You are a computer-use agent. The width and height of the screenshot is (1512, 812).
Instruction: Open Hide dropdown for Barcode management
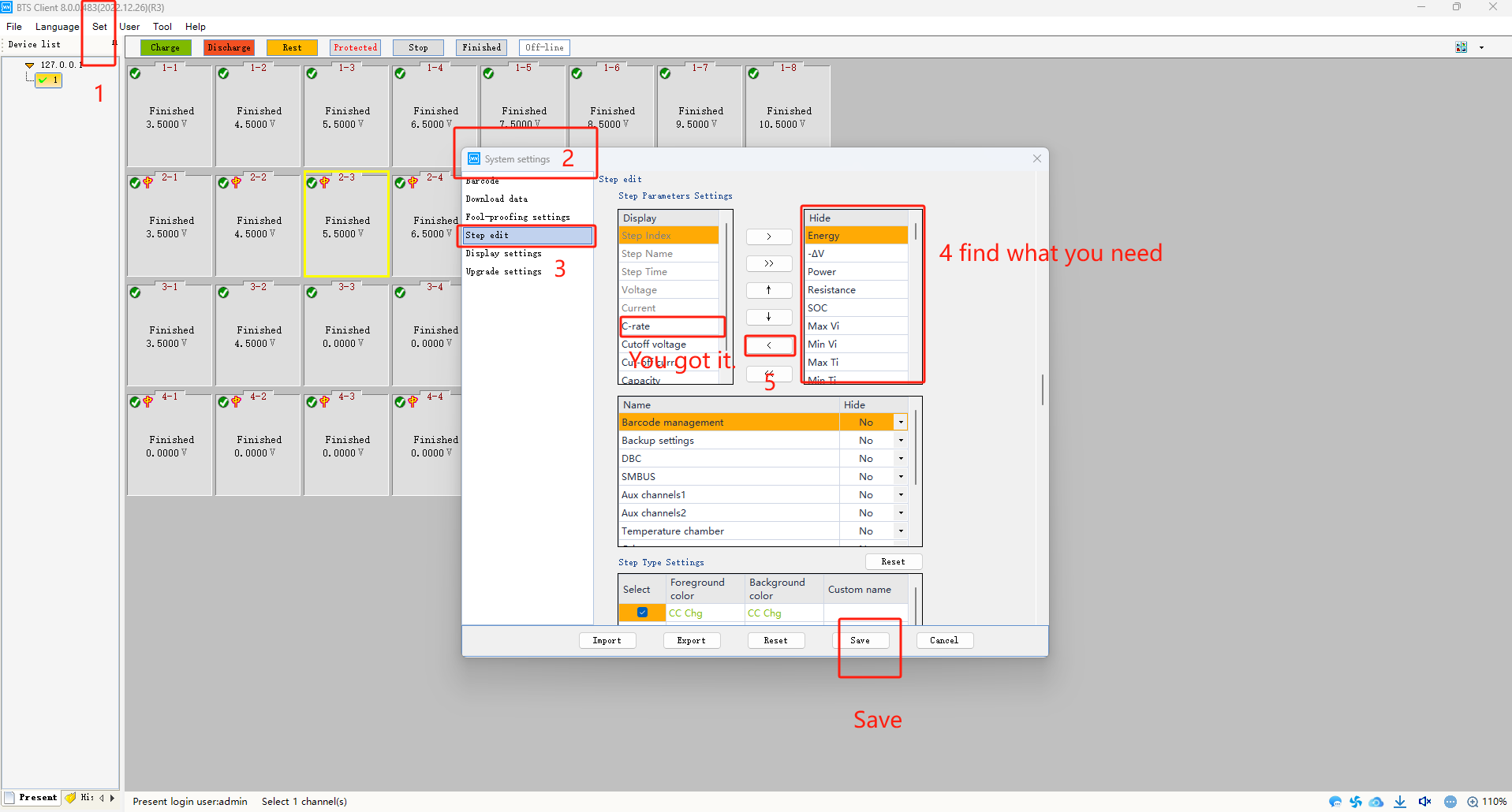click(901, 423)
